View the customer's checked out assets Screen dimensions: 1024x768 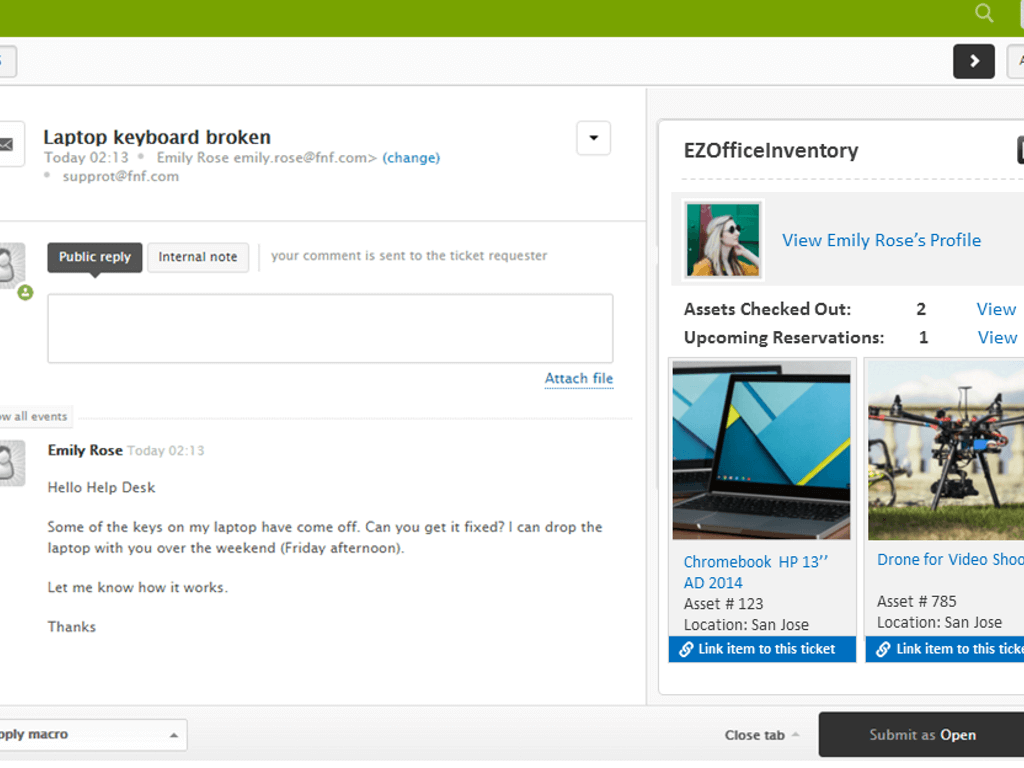point(996,309)
